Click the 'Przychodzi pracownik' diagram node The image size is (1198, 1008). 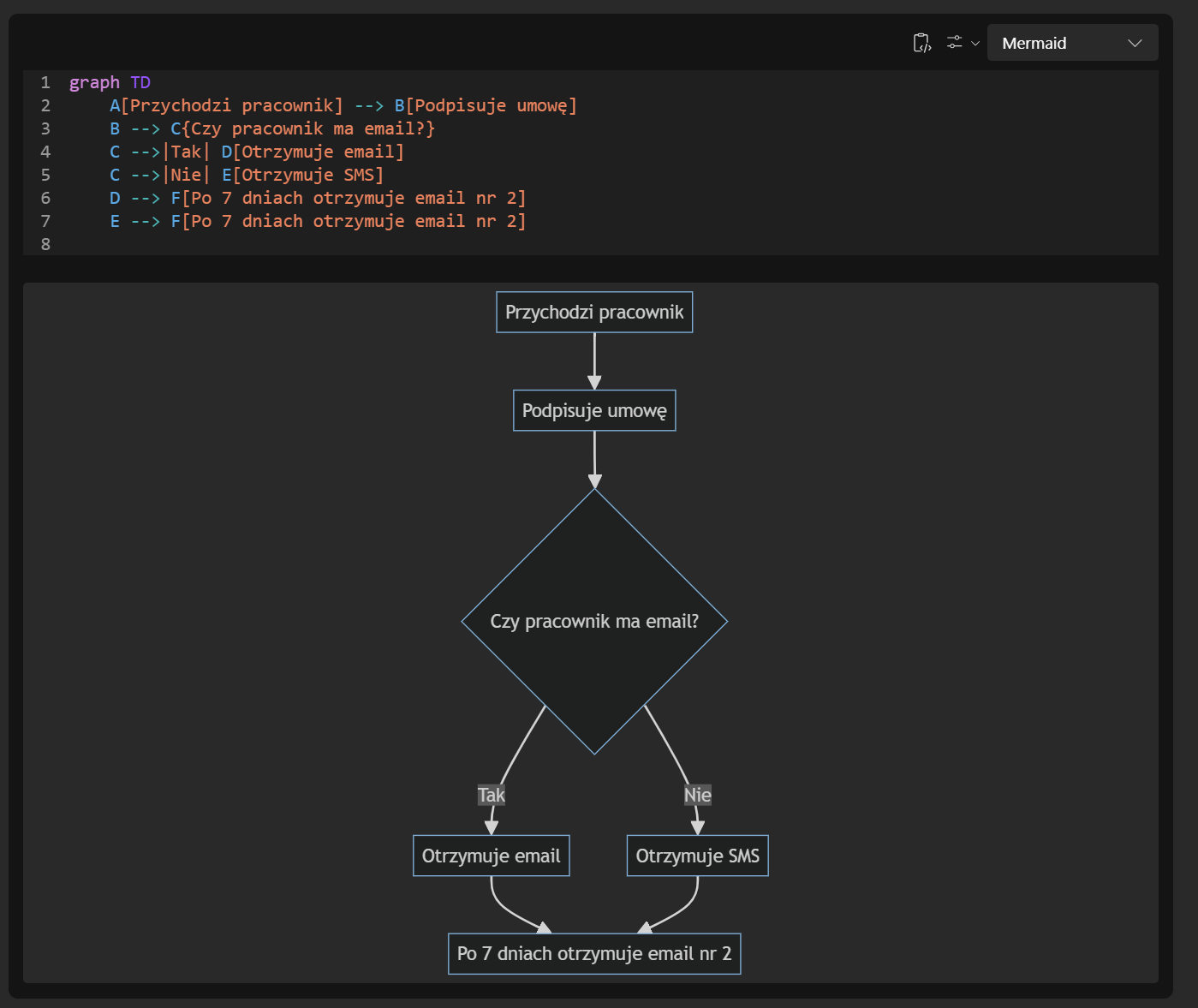point(594,312)
